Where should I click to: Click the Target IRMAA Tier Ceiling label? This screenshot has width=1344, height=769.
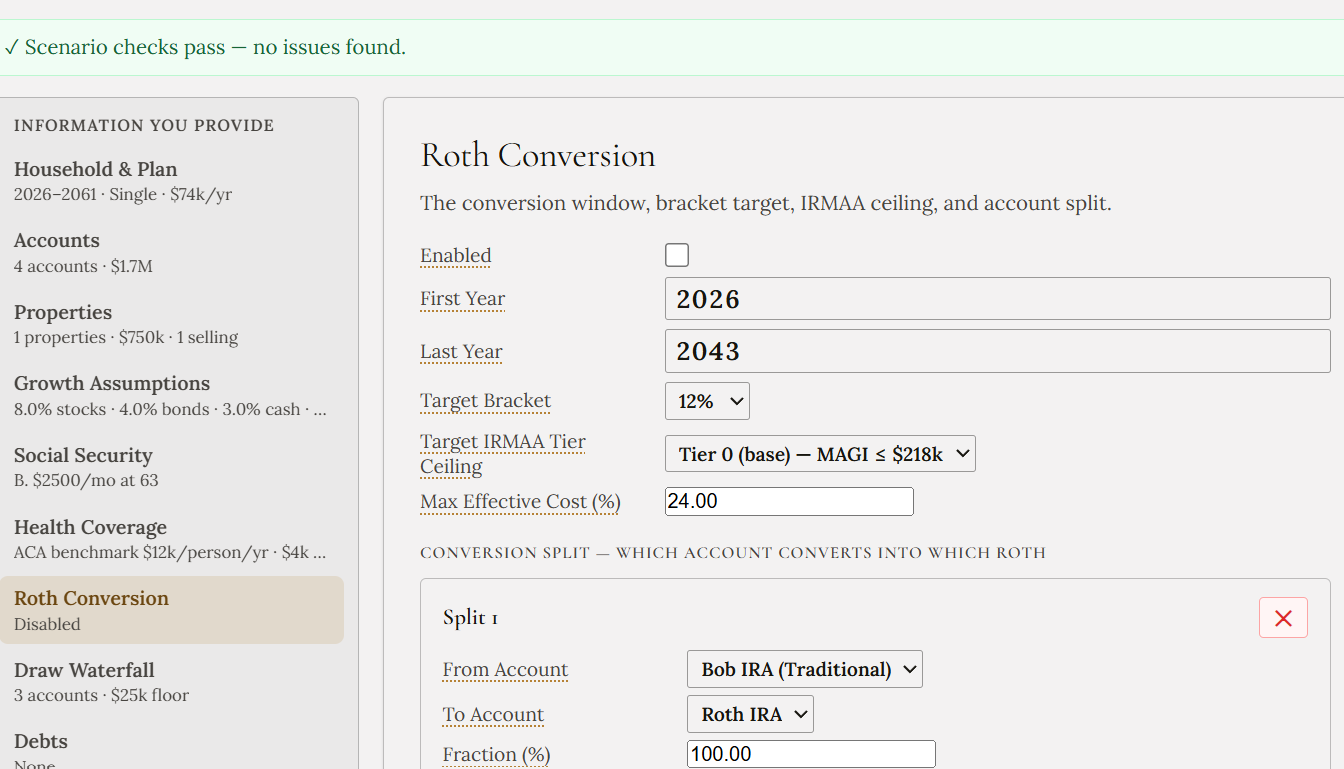coord(502,454)
